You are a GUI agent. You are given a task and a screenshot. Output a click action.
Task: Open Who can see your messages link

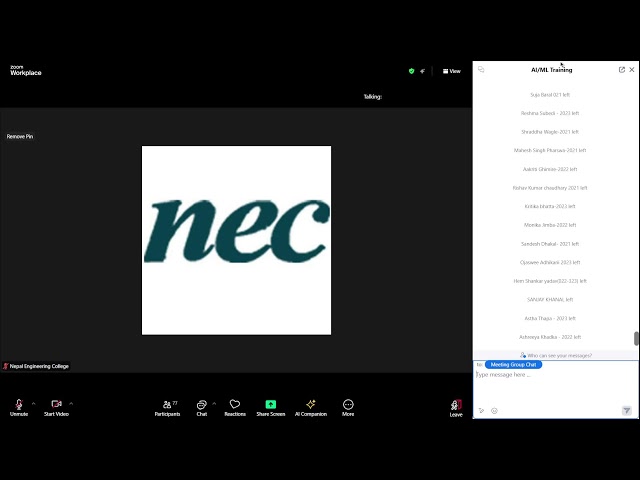tap(556, 356)
